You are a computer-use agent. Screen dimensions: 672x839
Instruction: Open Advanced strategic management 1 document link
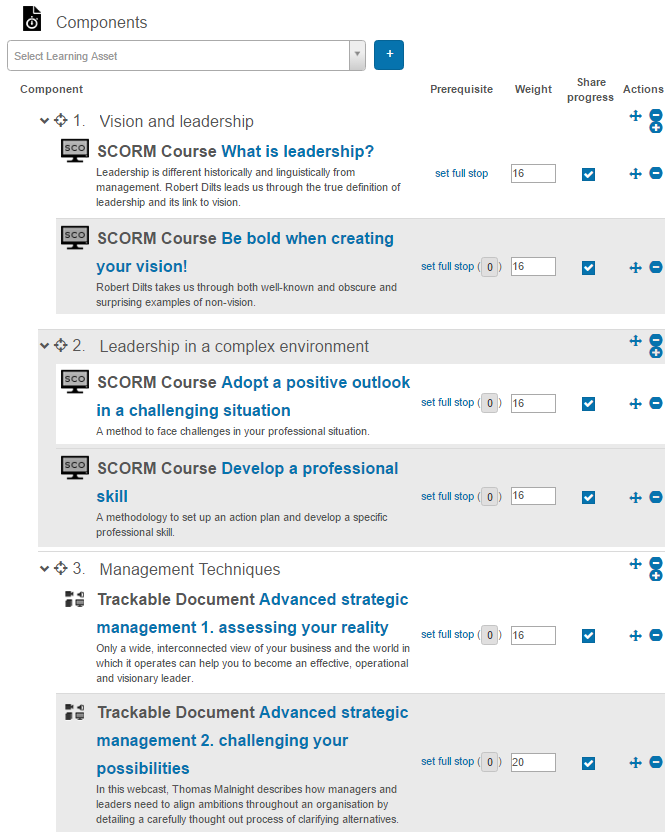[x=252, y=613]
